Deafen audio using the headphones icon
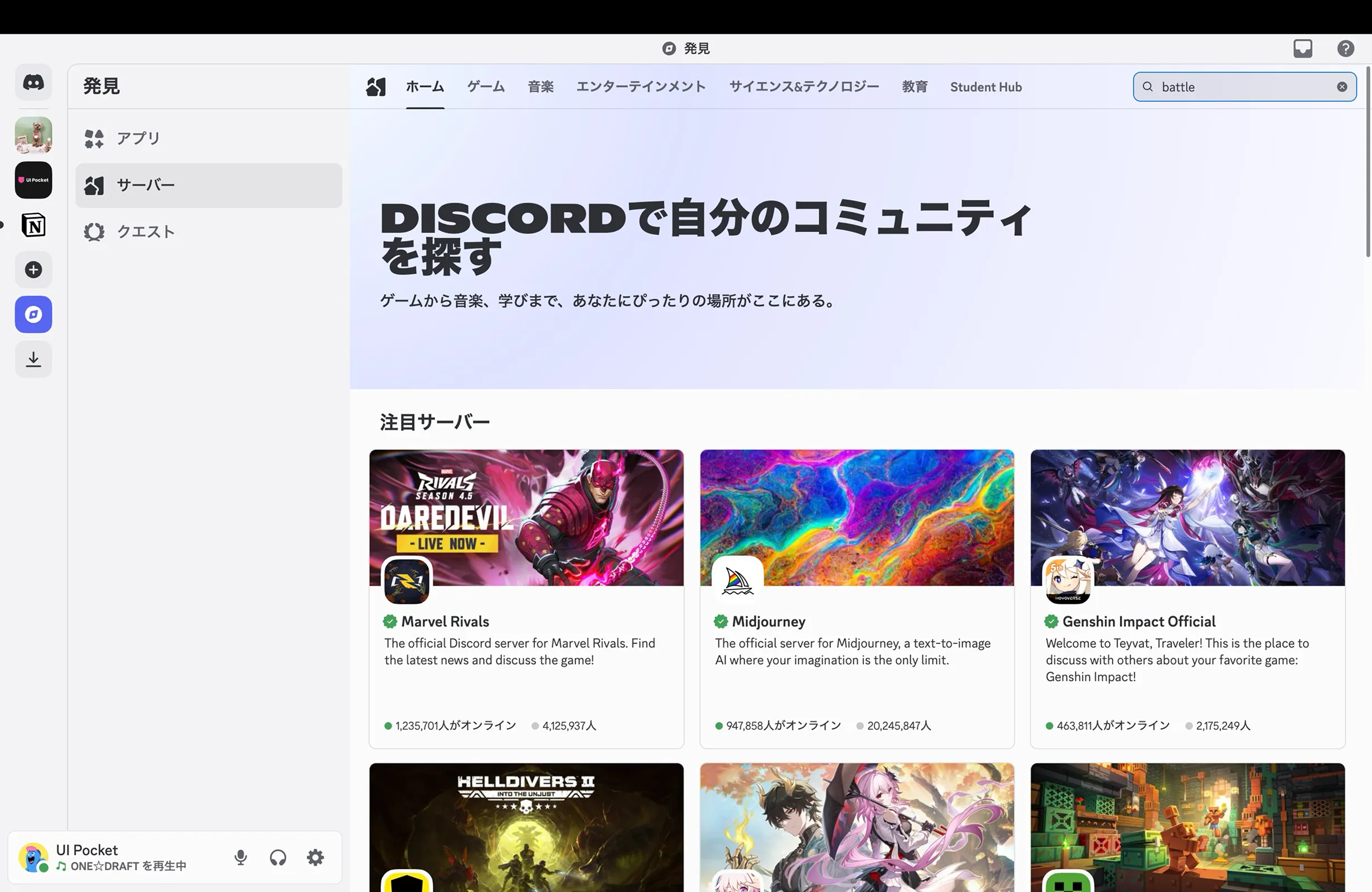This screenshot has width=1372, height=892. pos(278,857)
